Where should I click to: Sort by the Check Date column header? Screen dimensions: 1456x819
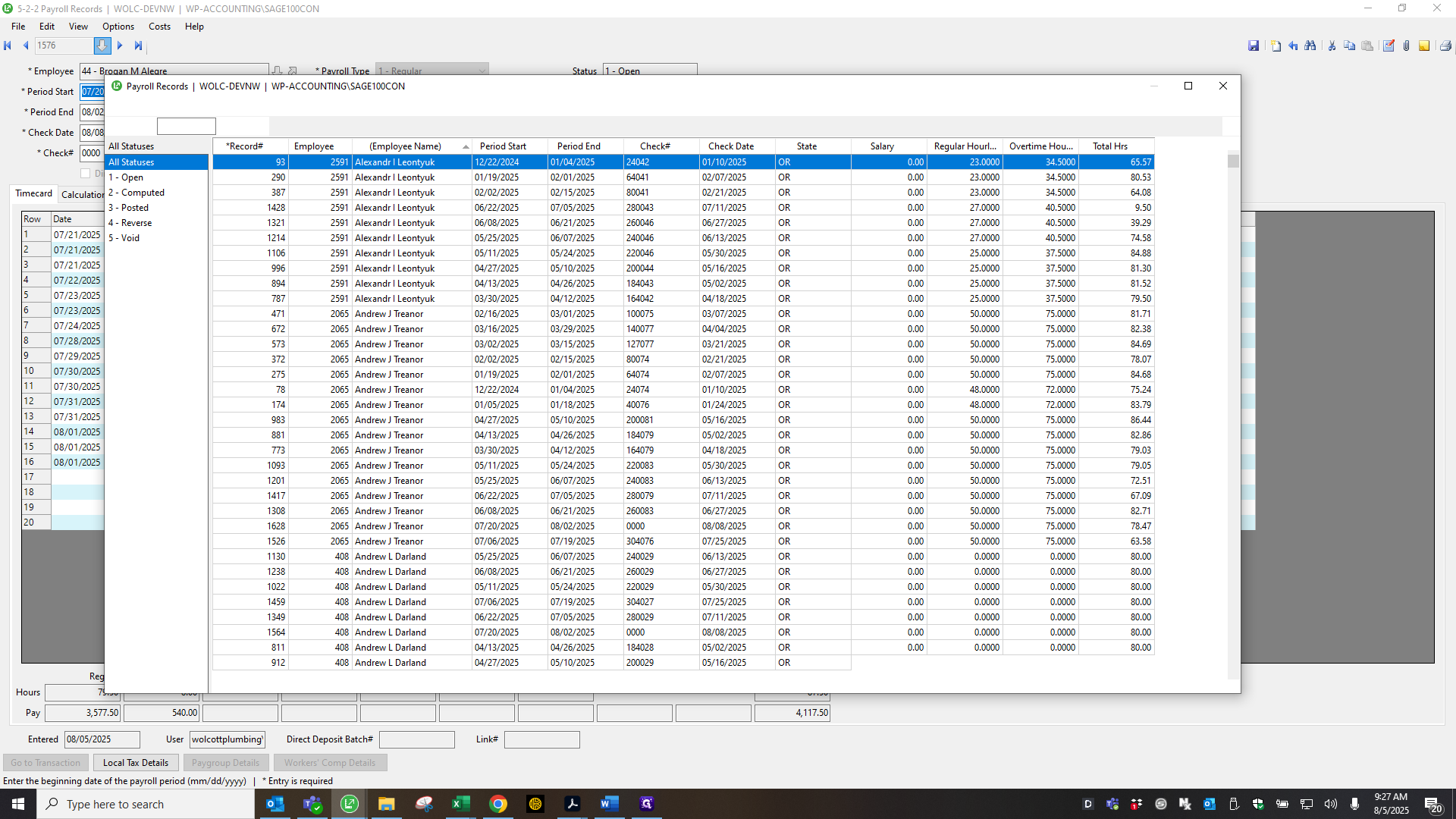[x=737, y=146]
